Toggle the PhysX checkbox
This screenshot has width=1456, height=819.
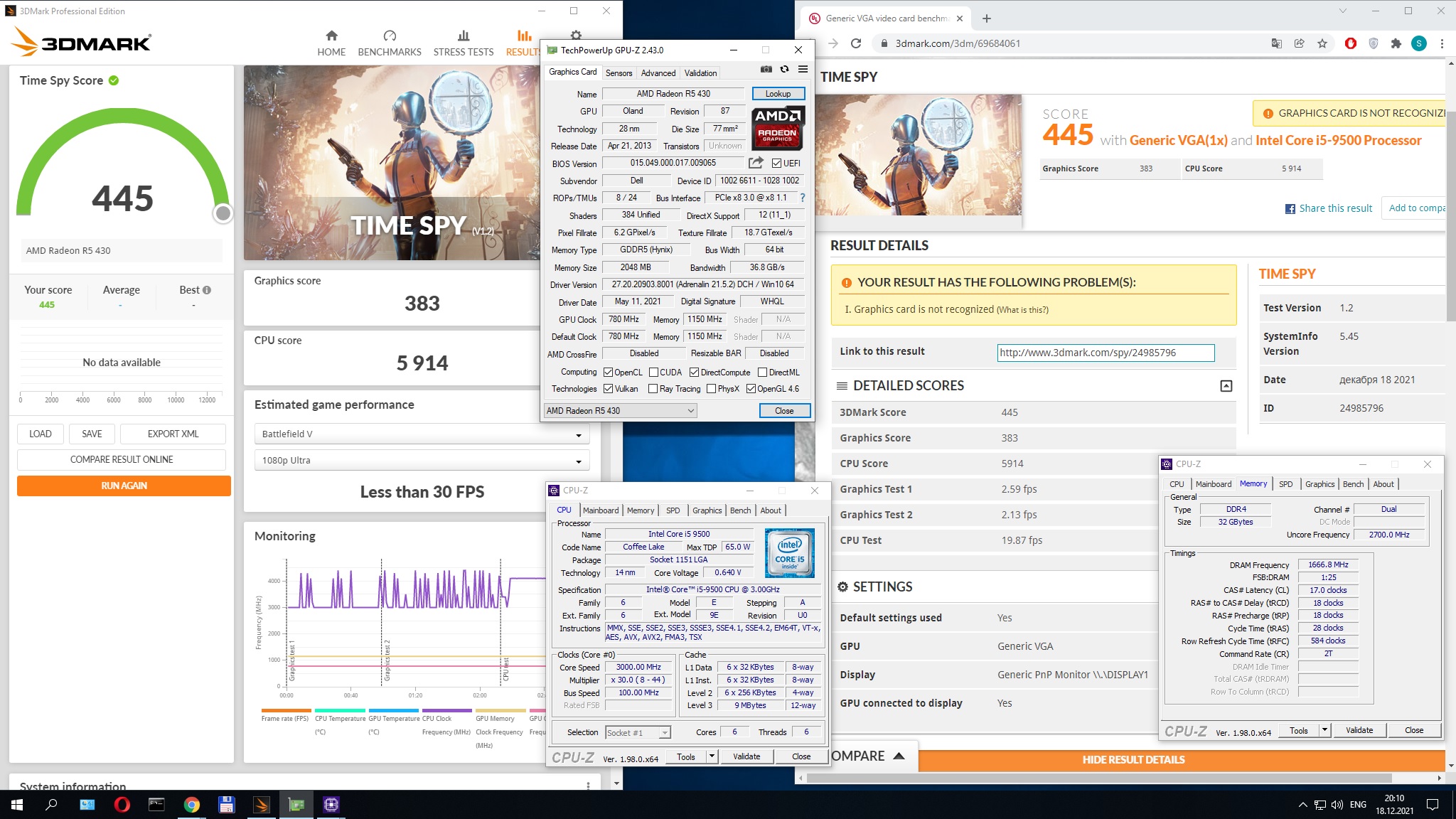711,389
